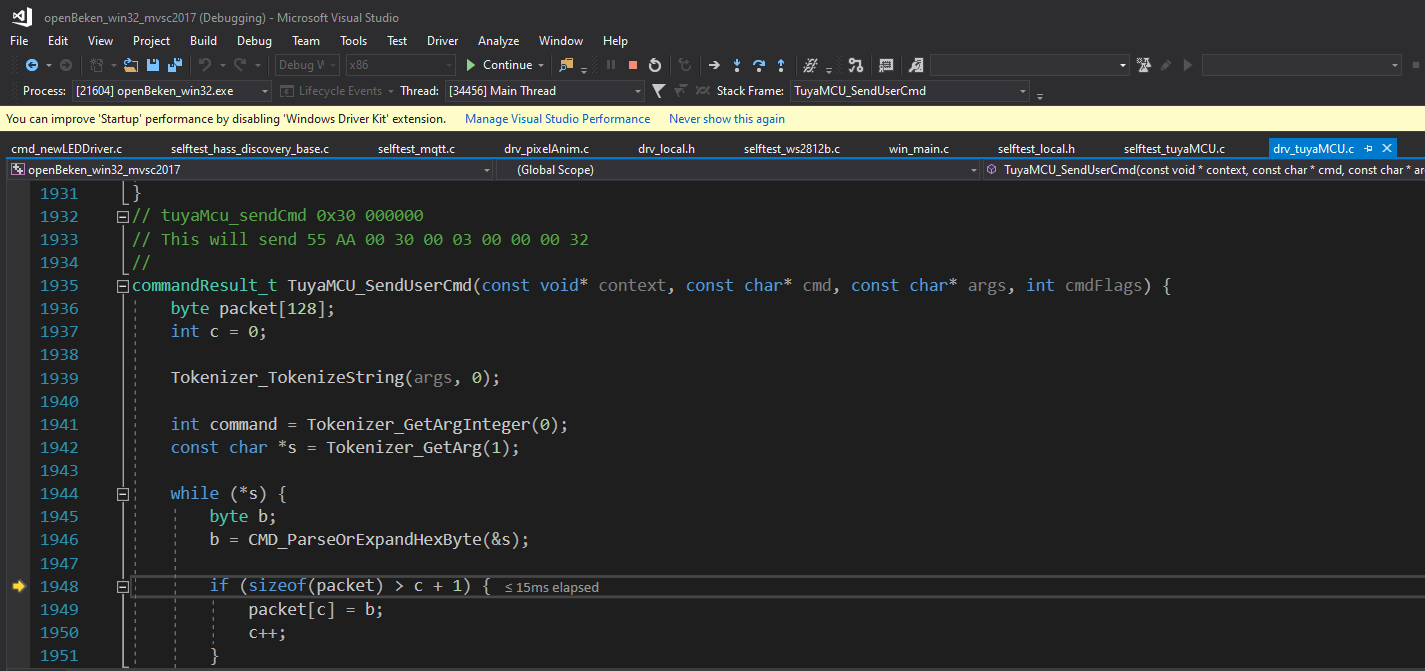Open the Navigate Backward history dropdown arrow

click(x=48, y=65)
